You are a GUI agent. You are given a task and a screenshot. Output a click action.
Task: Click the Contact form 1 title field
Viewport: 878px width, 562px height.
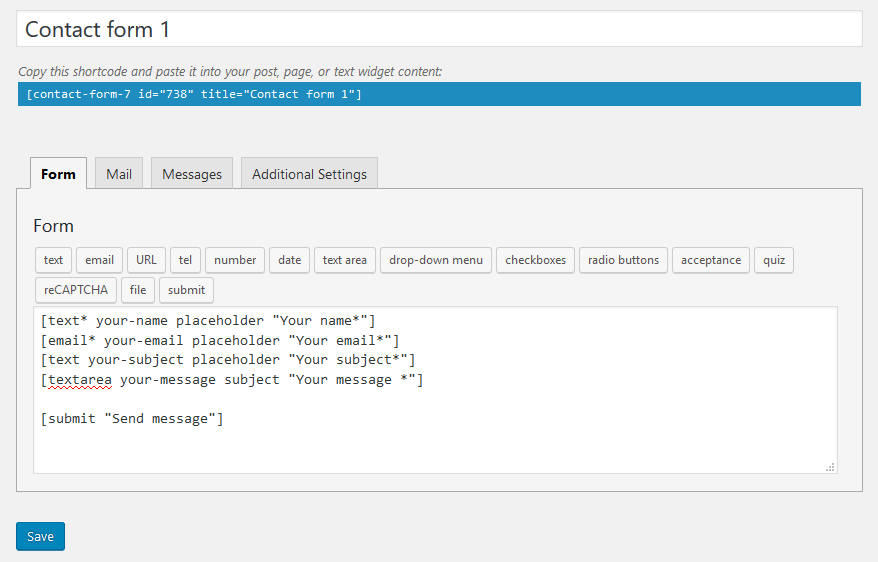439,29
